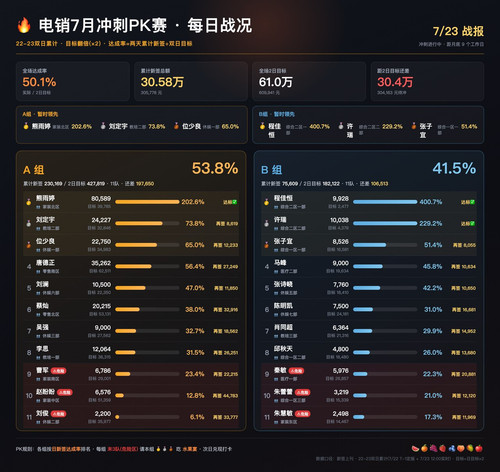The width and height of the screenshot is (500, 472).
Task: Click the name 张诗晓 in B组 list
Action: tap(283, 284)
